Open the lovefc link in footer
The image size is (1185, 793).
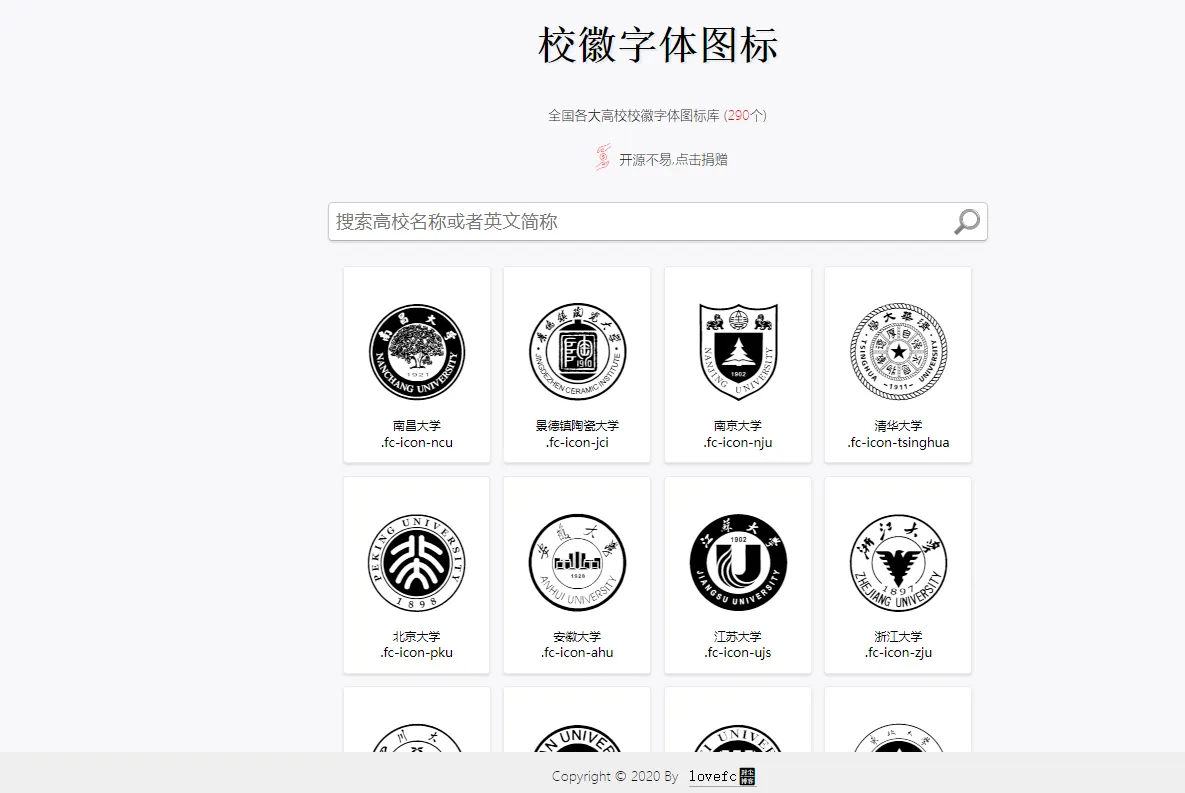(x=712, y=776)
